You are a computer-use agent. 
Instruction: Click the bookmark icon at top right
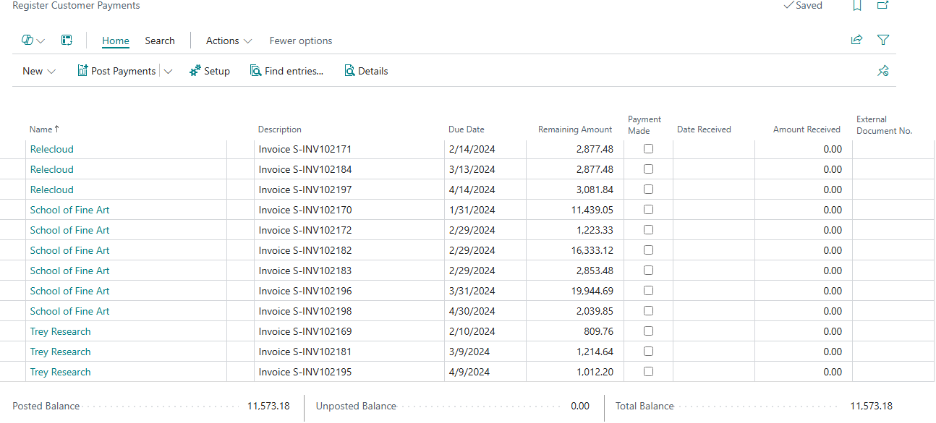857,6
